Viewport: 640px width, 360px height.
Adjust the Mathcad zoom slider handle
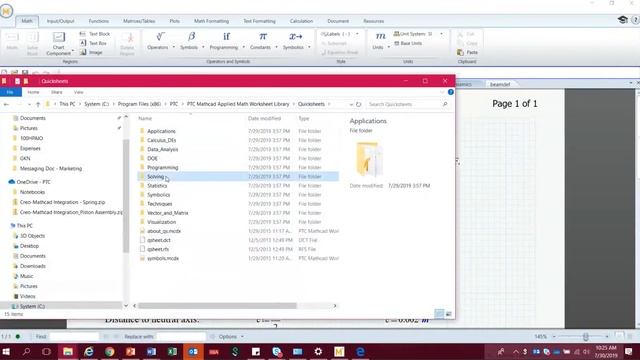click(586, 337)
